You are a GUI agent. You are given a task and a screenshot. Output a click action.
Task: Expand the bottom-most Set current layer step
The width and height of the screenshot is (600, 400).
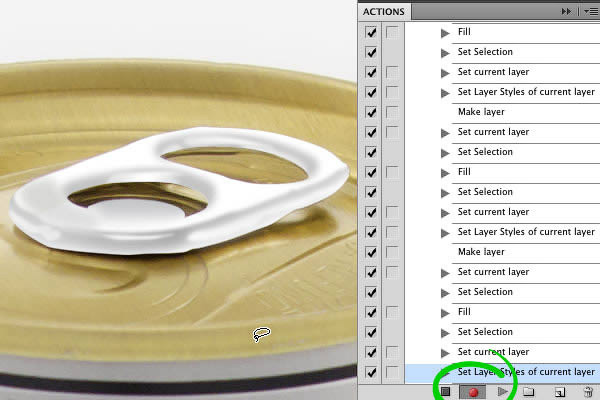[x=445, y=353]
